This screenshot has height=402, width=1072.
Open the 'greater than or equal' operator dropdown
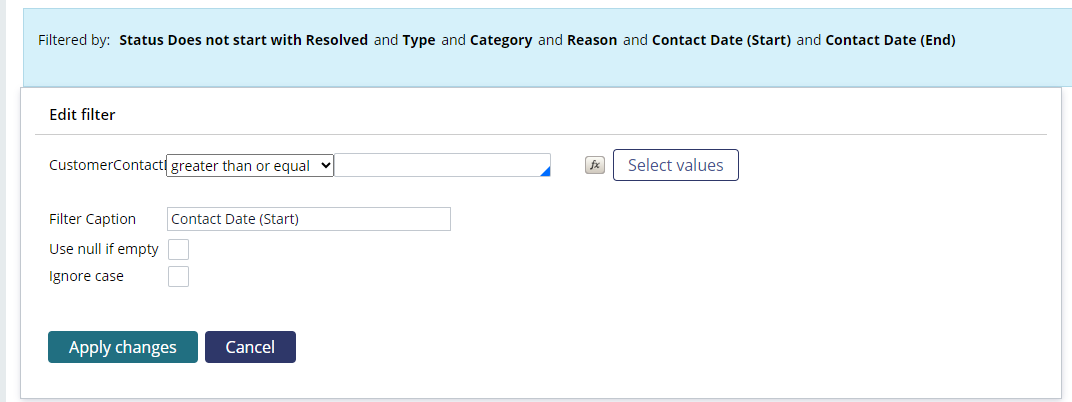[250, 165]
